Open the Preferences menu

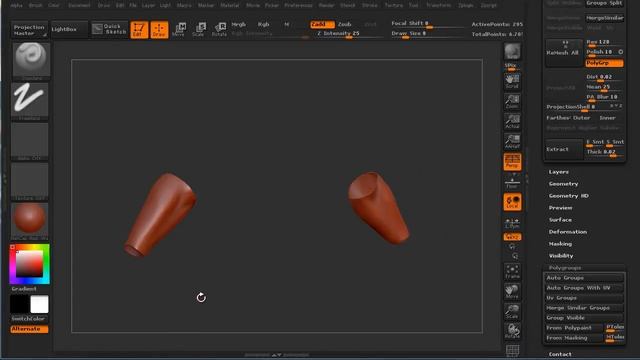(298, 5)
